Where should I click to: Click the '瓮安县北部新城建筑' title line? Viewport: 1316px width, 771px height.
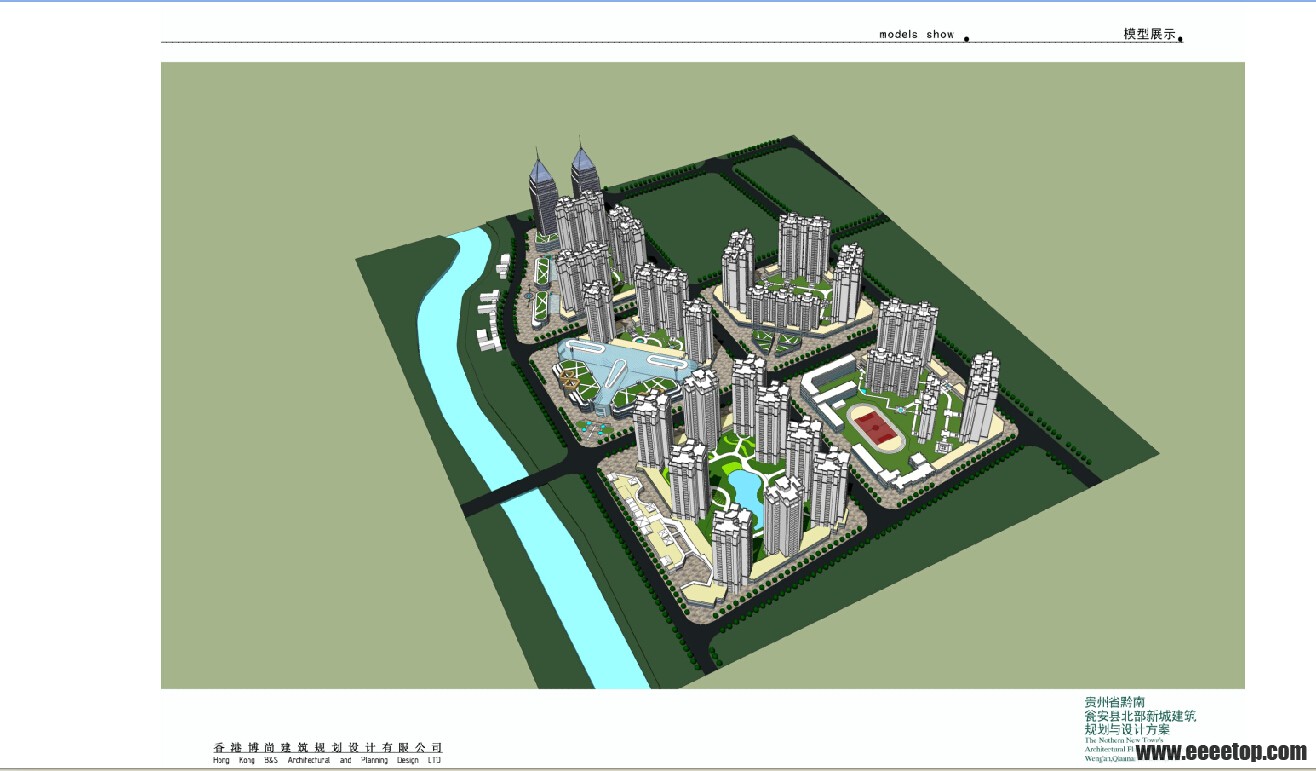pyautogui.click(x=1140, y=716)
